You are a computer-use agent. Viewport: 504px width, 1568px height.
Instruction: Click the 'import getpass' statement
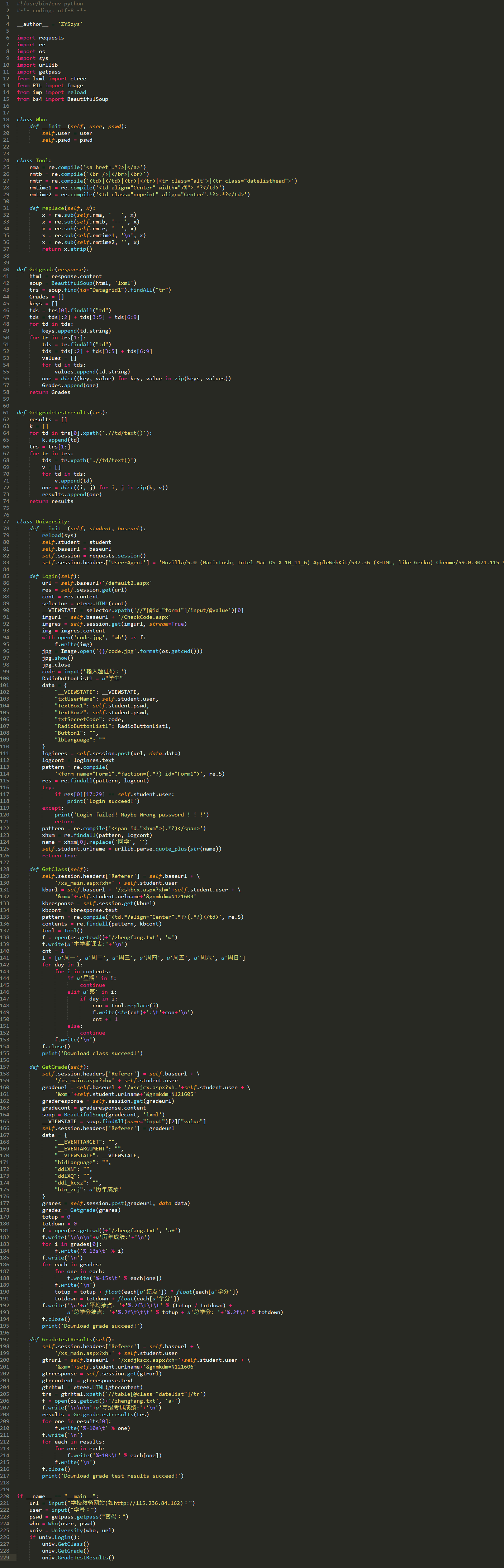pos(39,72)
